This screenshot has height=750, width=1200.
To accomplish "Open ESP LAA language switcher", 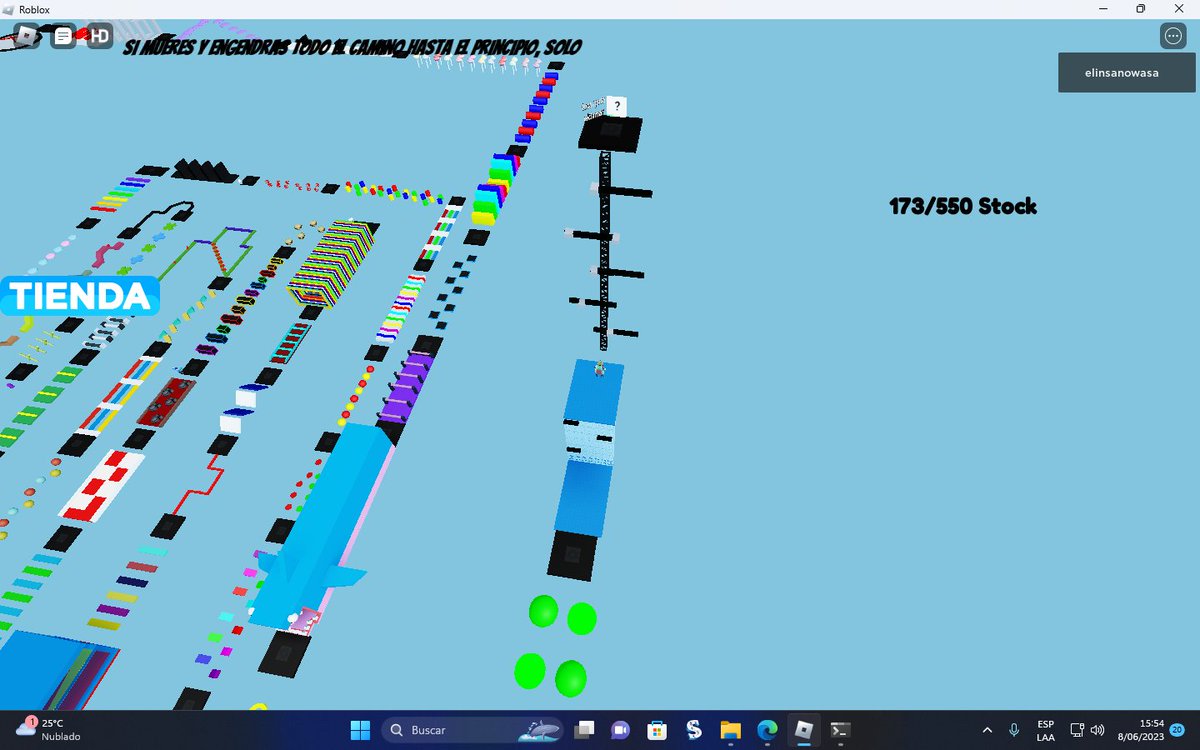I will click(1045, 730).
